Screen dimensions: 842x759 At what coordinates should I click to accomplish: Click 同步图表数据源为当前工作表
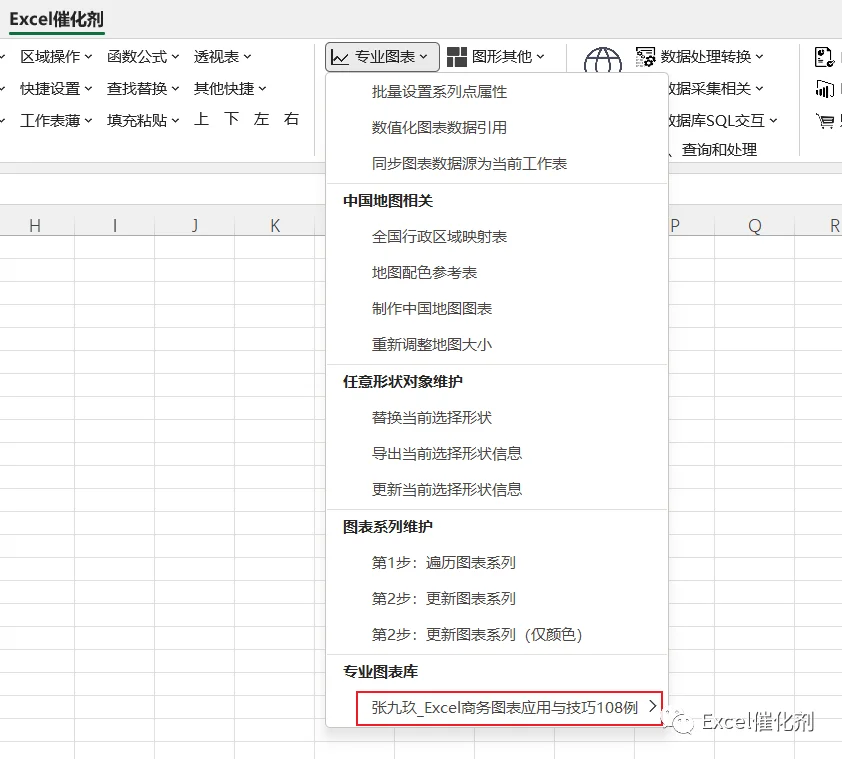coord(497,164)
